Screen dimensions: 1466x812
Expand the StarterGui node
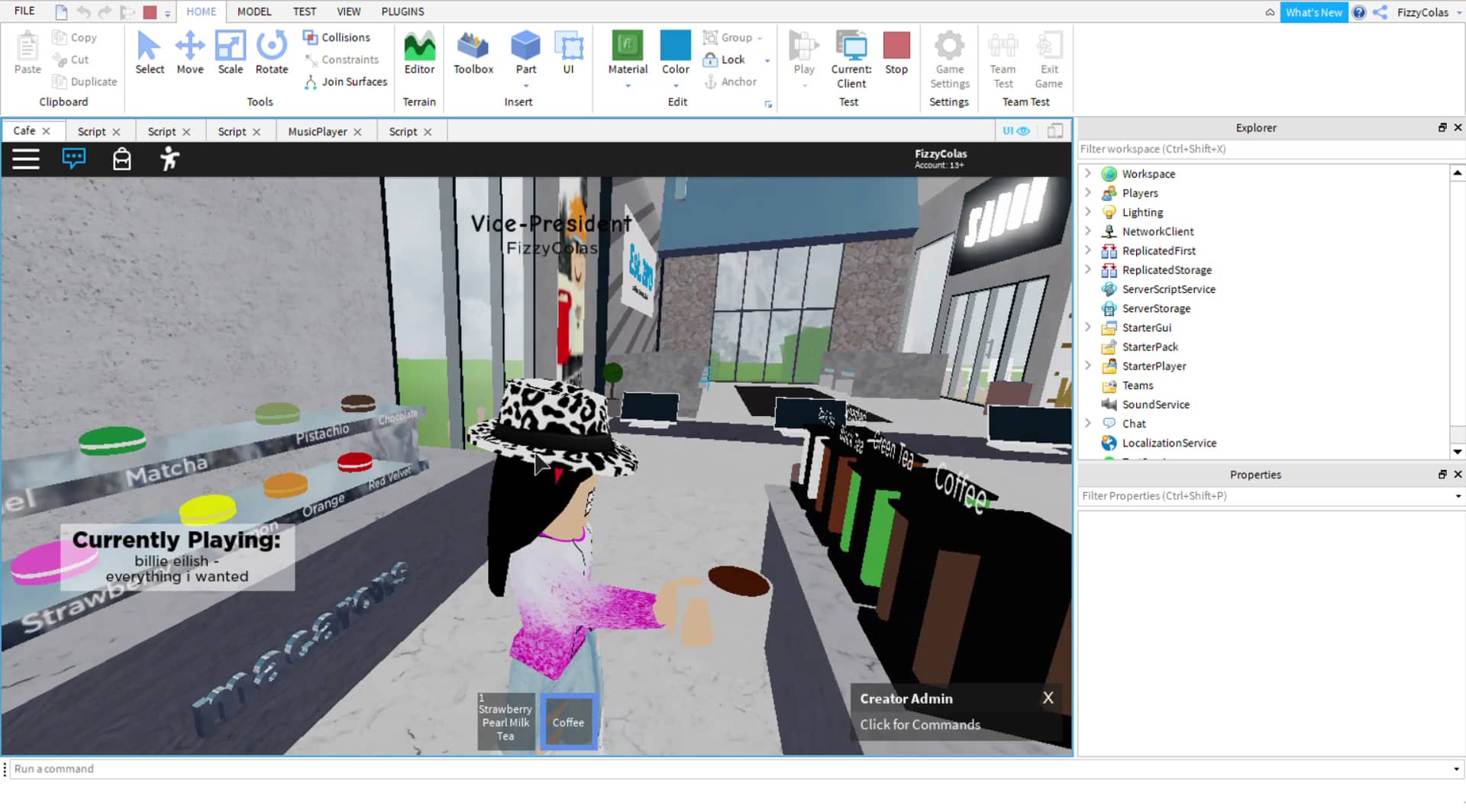1088,327
